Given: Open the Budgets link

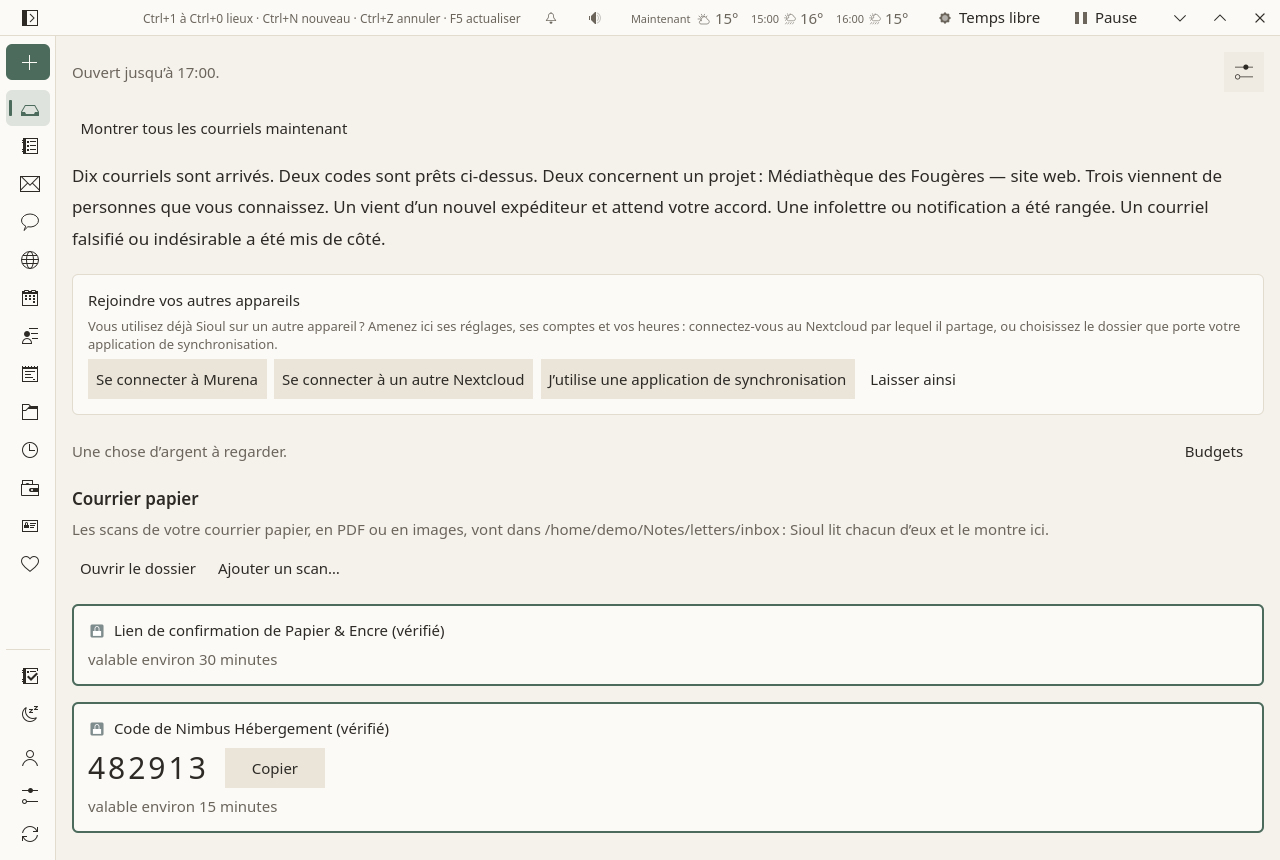Looking at the screenshot, I should (x=1214, y=451).
